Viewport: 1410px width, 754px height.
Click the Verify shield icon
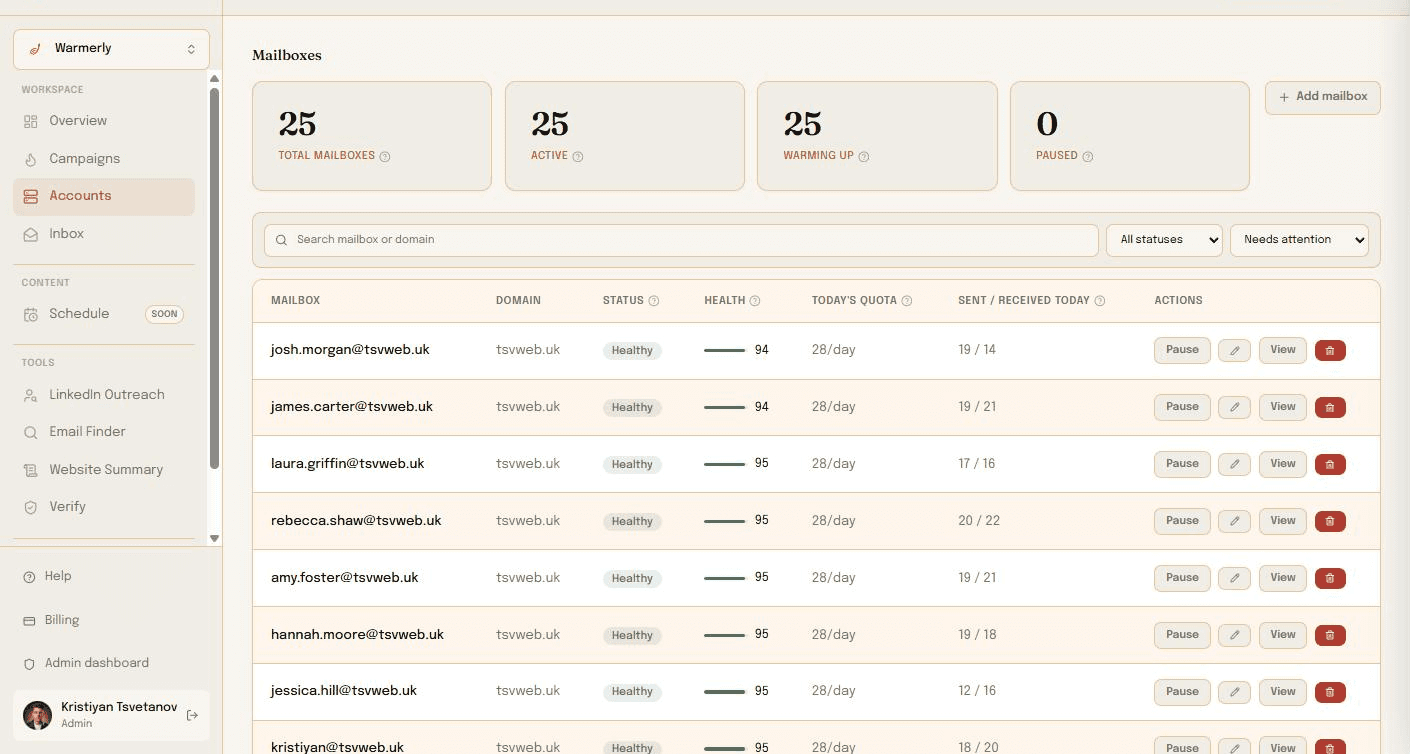[30, 507]
